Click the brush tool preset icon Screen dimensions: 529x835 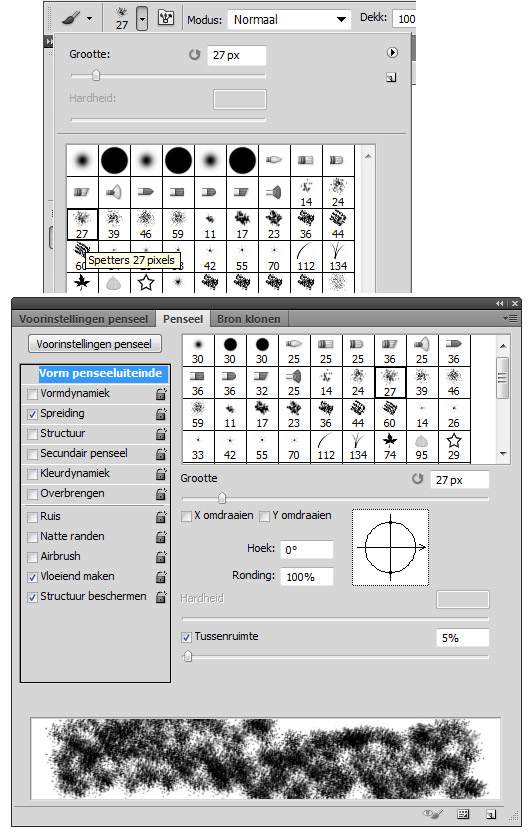point(71,19)
